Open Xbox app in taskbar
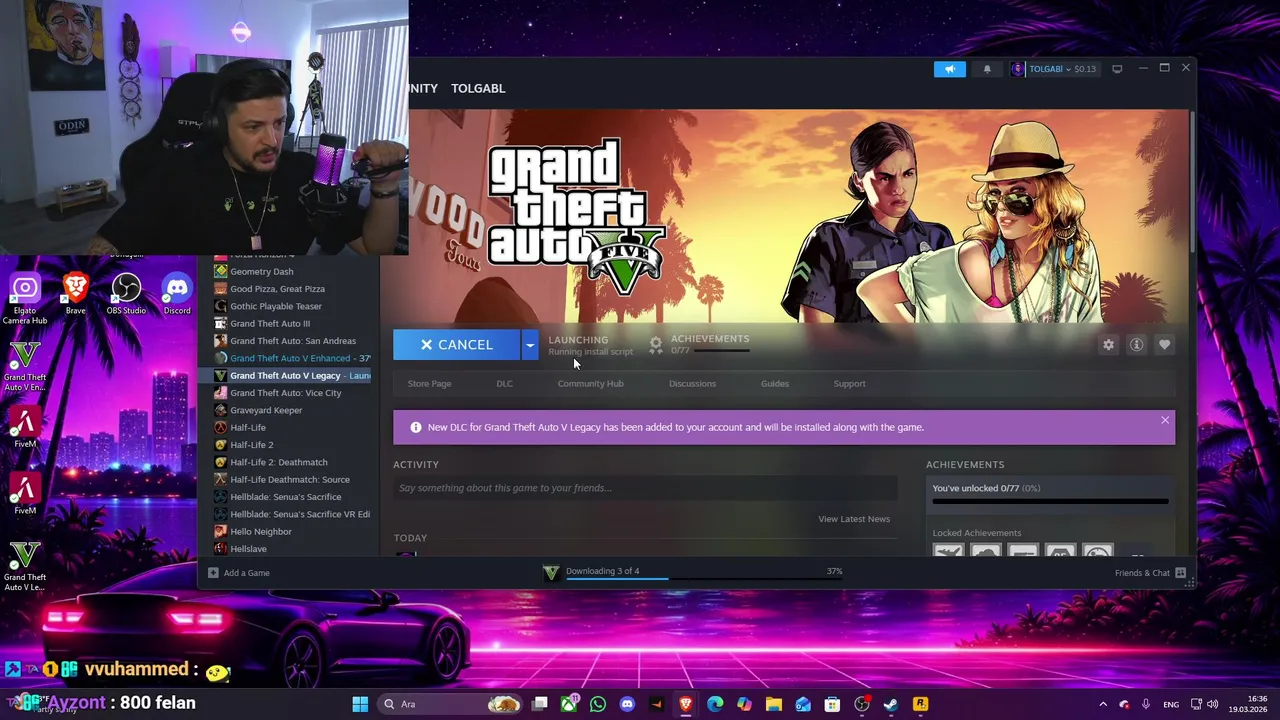Viewport: 1280px width, 720px height. (570, 704)
